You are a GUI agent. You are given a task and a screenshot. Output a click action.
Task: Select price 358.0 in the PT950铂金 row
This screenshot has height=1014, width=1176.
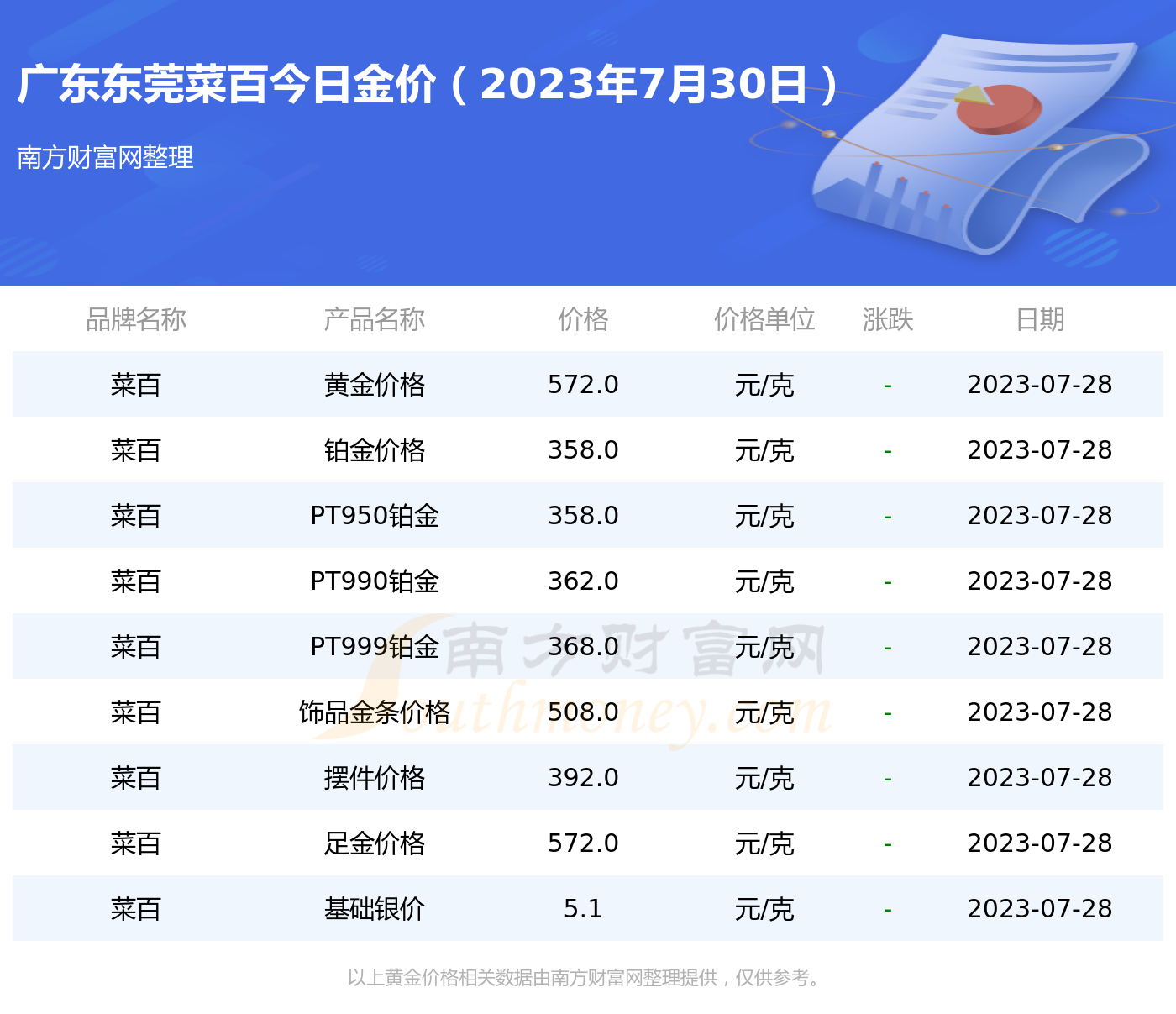[x=583, y=516]
